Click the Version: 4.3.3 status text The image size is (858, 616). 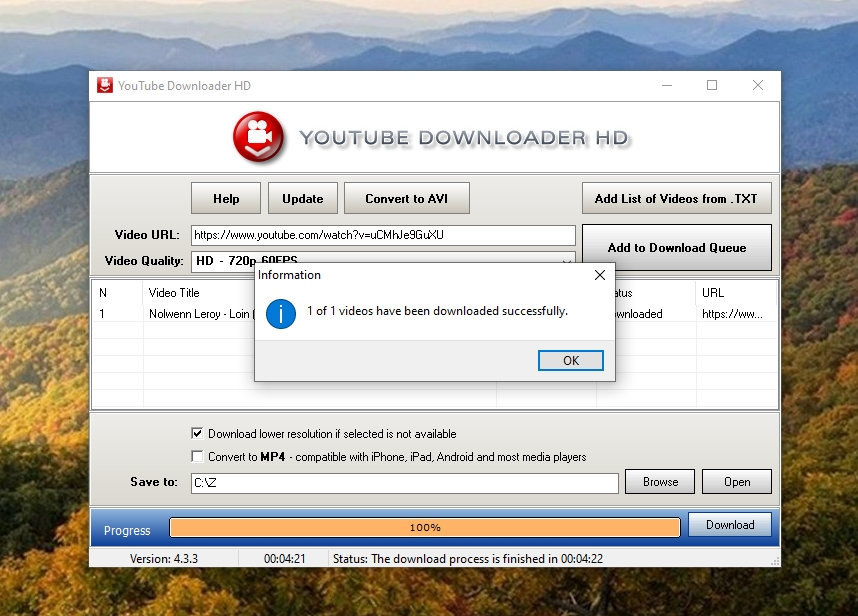[x=164, y=559]
